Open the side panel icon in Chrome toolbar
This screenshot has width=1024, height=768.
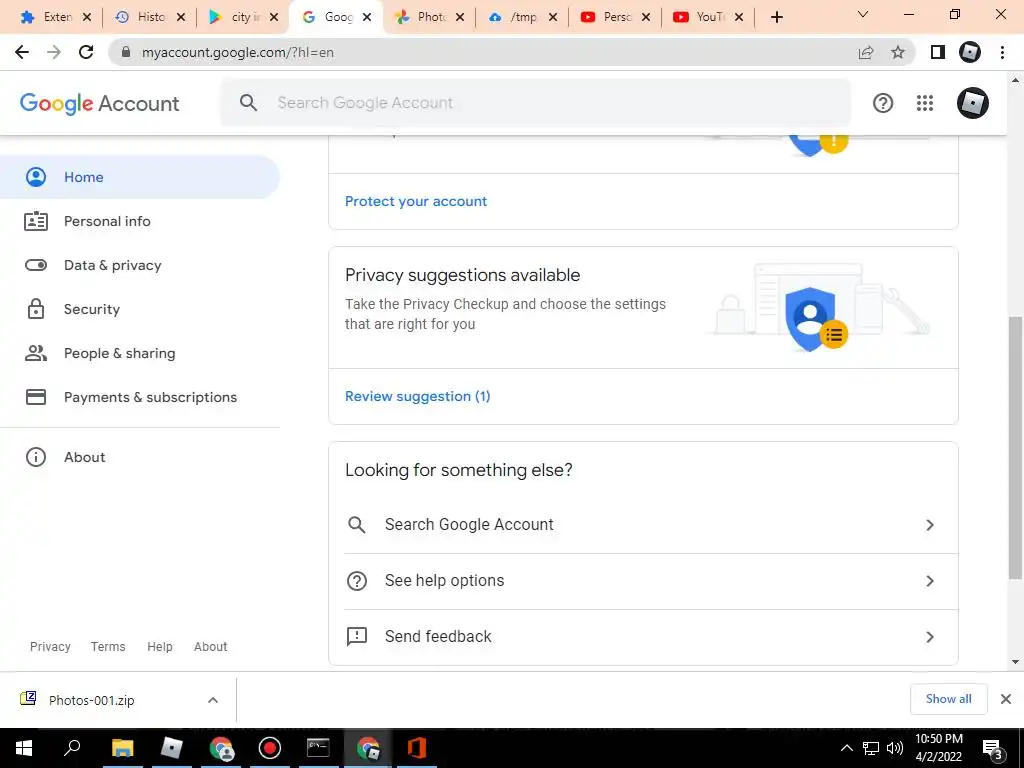(938, 52)
